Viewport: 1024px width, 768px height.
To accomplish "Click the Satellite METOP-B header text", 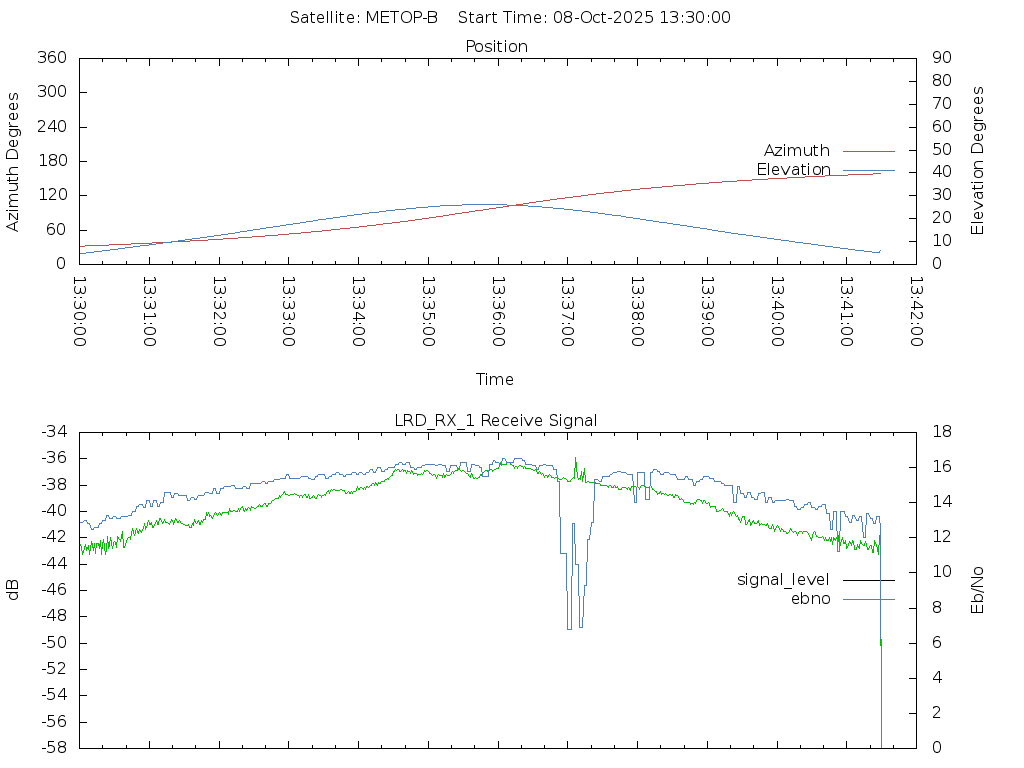I will coord(364,18).
